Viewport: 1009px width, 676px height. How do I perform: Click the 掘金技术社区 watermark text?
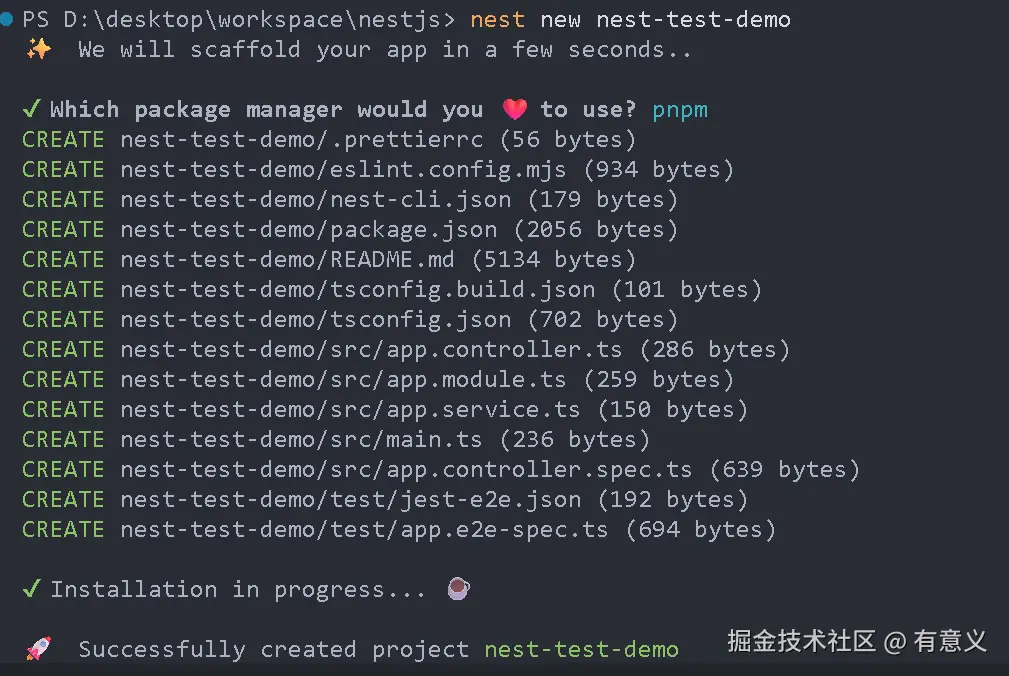[x=801, y=641]
